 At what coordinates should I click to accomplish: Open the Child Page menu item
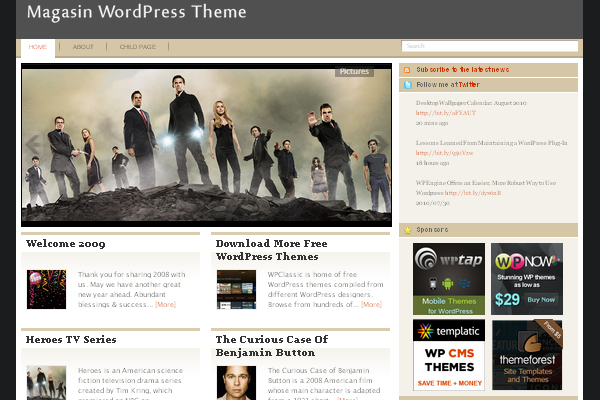click(x=138, y=47)
